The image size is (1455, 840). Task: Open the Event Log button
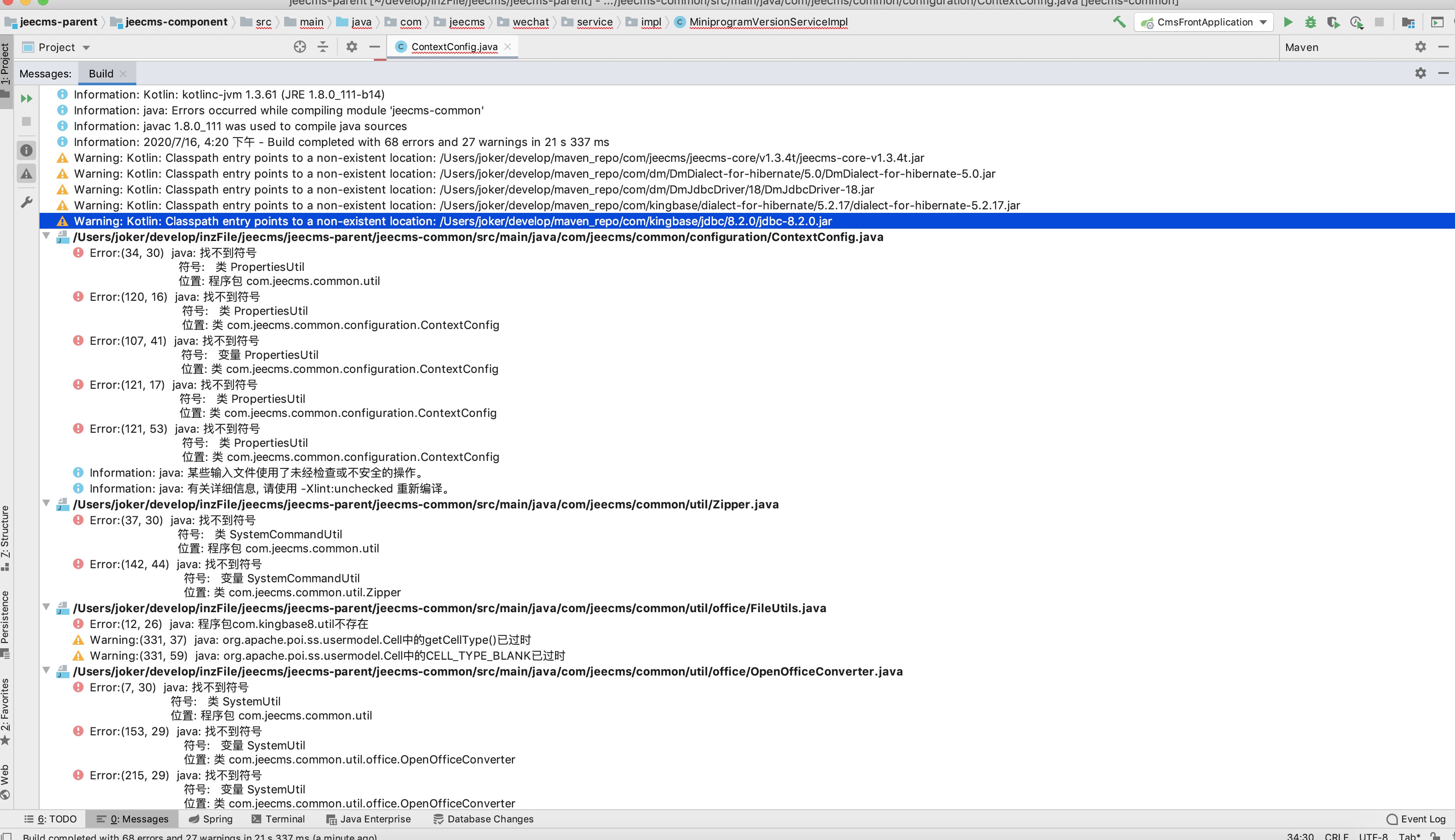[x=1416, y=818]
